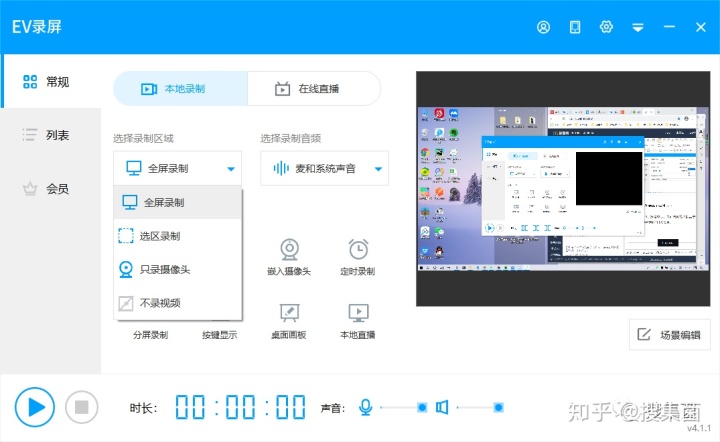Choose 只录摄像头 in the dropdown list

point(178,269)
